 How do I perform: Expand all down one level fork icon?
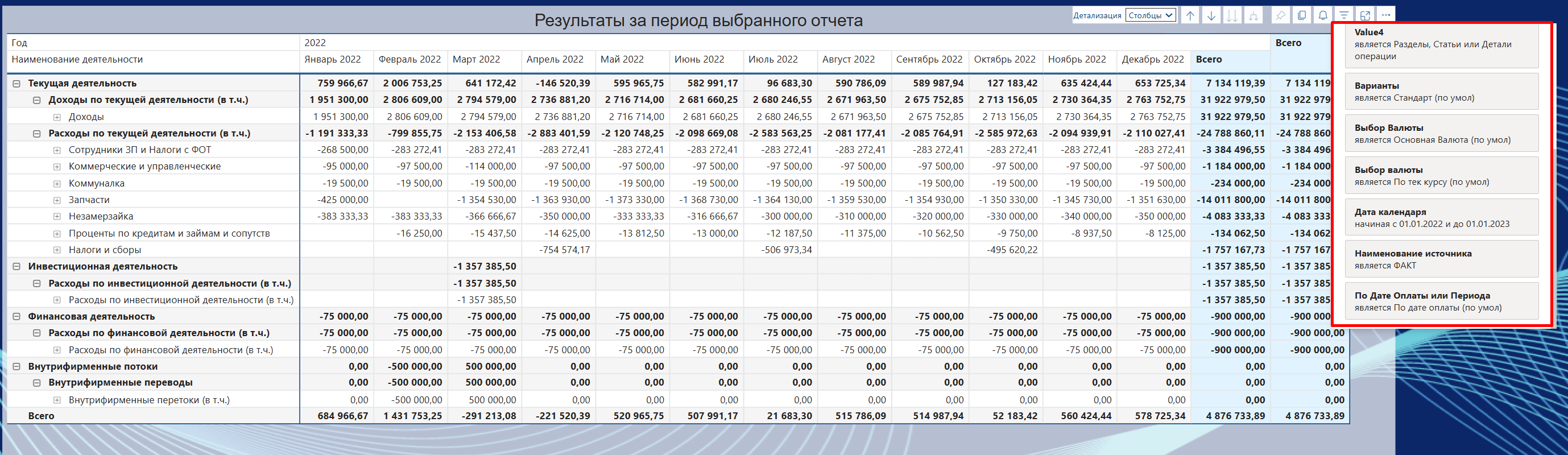[1253, 16]
